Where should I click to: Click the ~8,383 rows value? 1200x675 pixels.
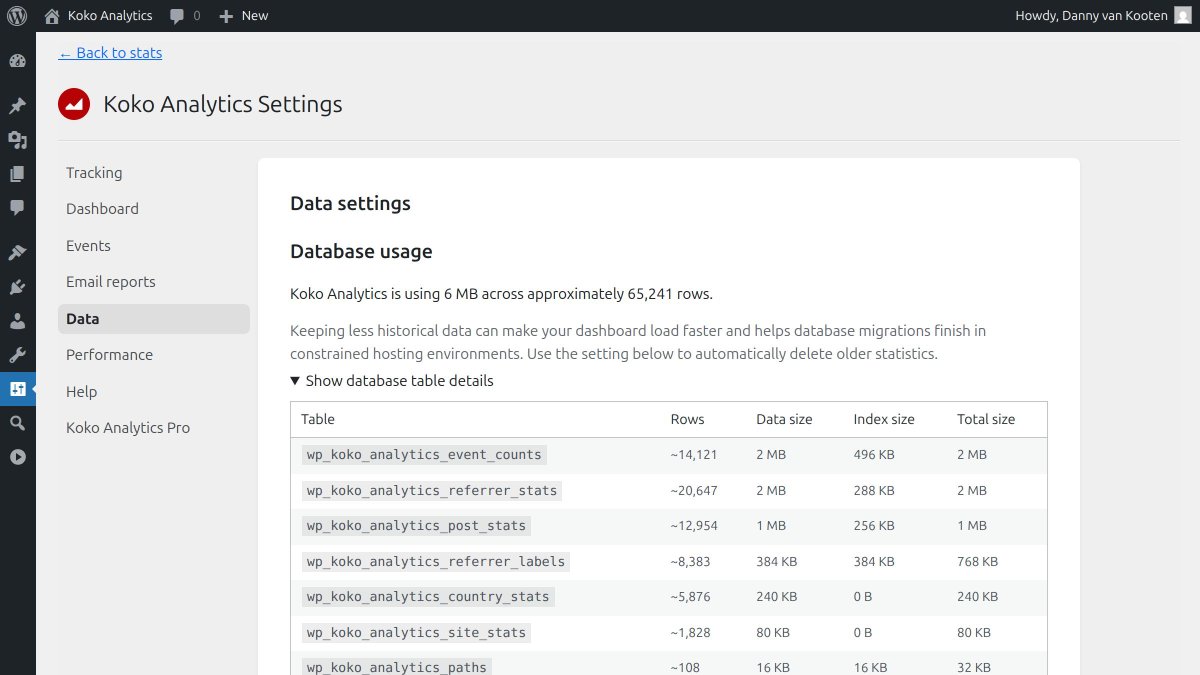pyautogui.click(x=690, y=562)
